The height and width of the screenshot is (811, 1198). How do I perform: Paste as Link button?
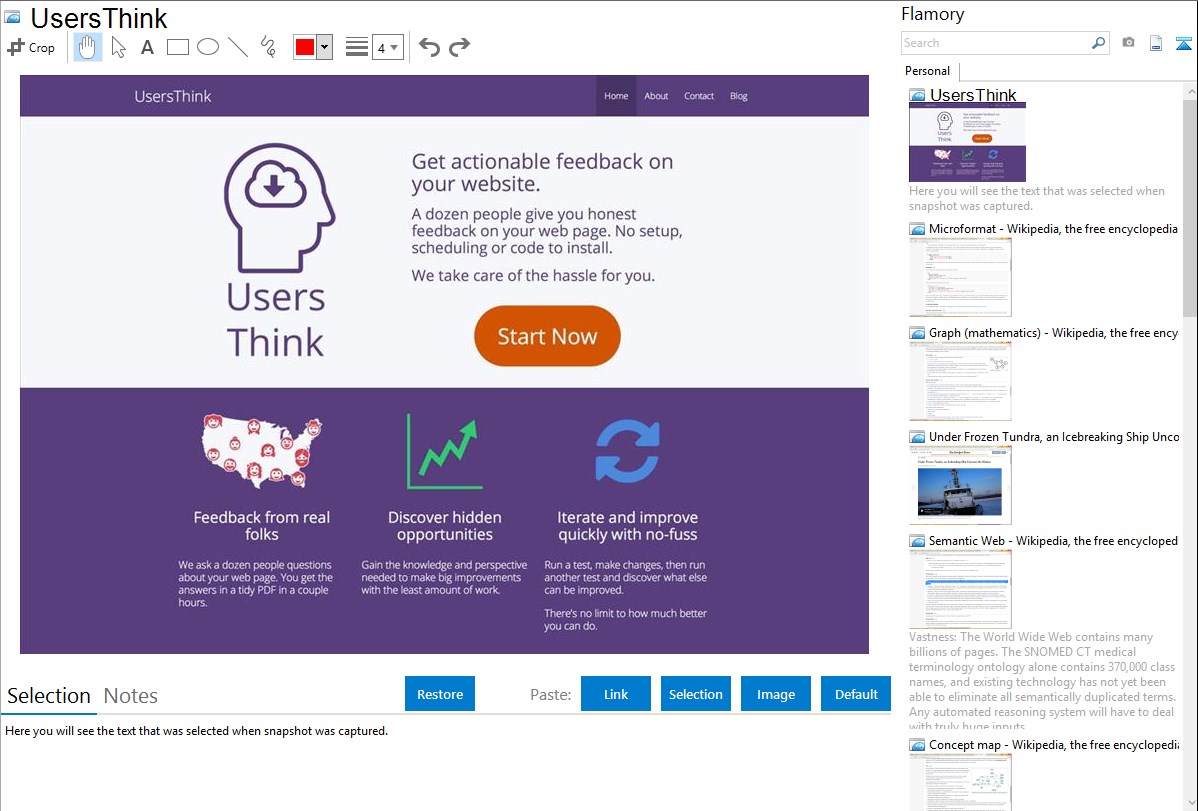tap(616, 694)
